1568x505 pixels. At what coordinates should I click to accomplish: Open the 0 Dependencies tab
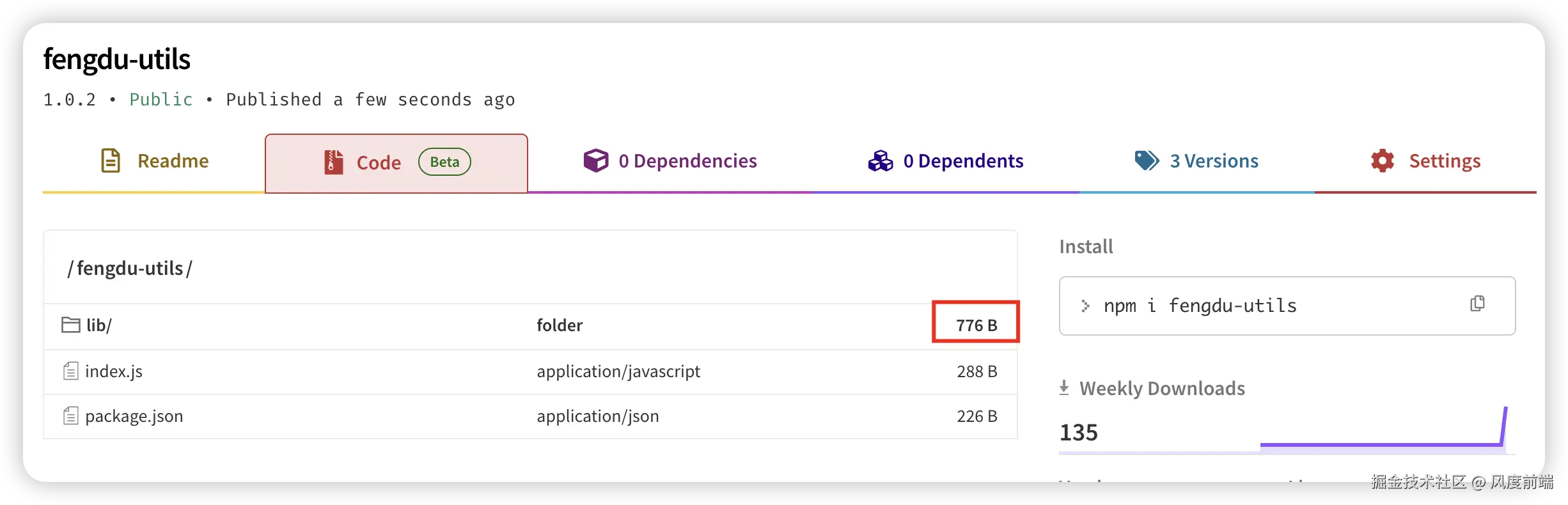687,161
